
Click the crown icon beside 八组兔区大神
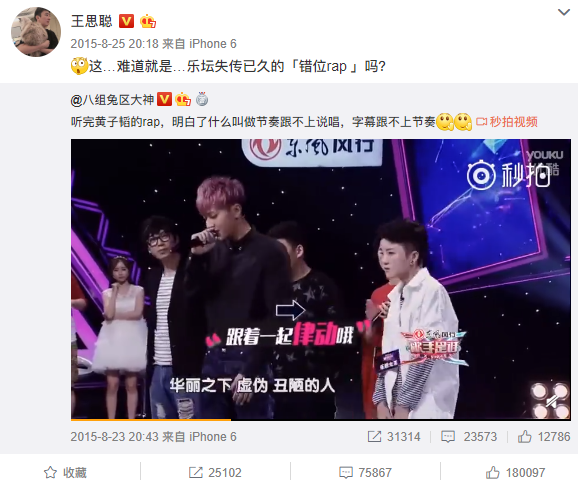coord(183,100)
